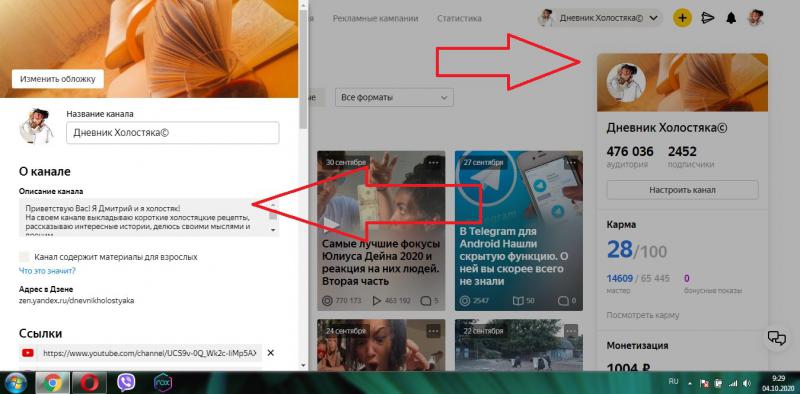Click the Посмотреть карму link

(643, 315)
